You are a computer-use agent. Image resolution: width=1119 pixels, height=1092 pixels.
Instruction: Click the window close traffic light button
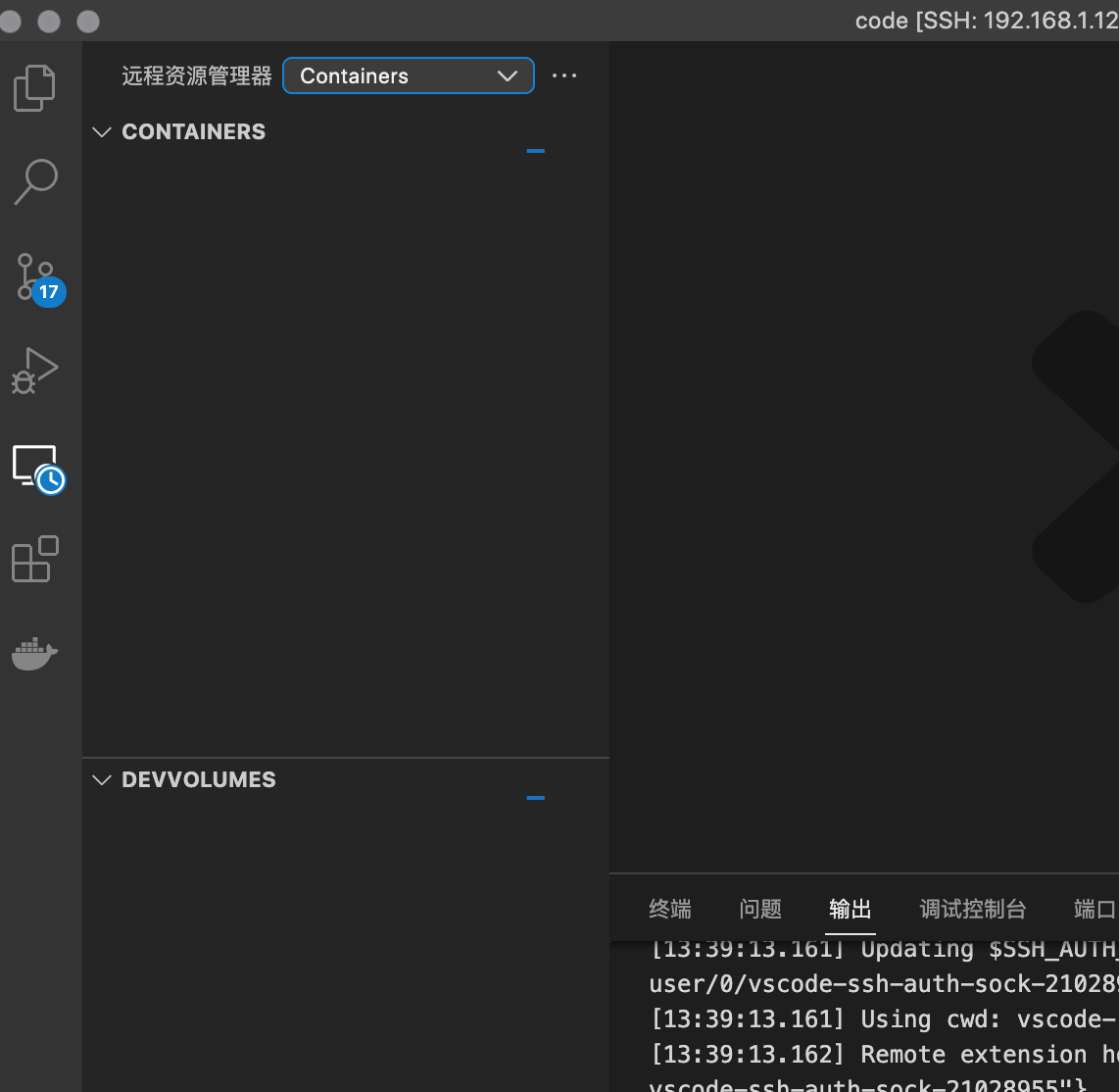[9, 22]
